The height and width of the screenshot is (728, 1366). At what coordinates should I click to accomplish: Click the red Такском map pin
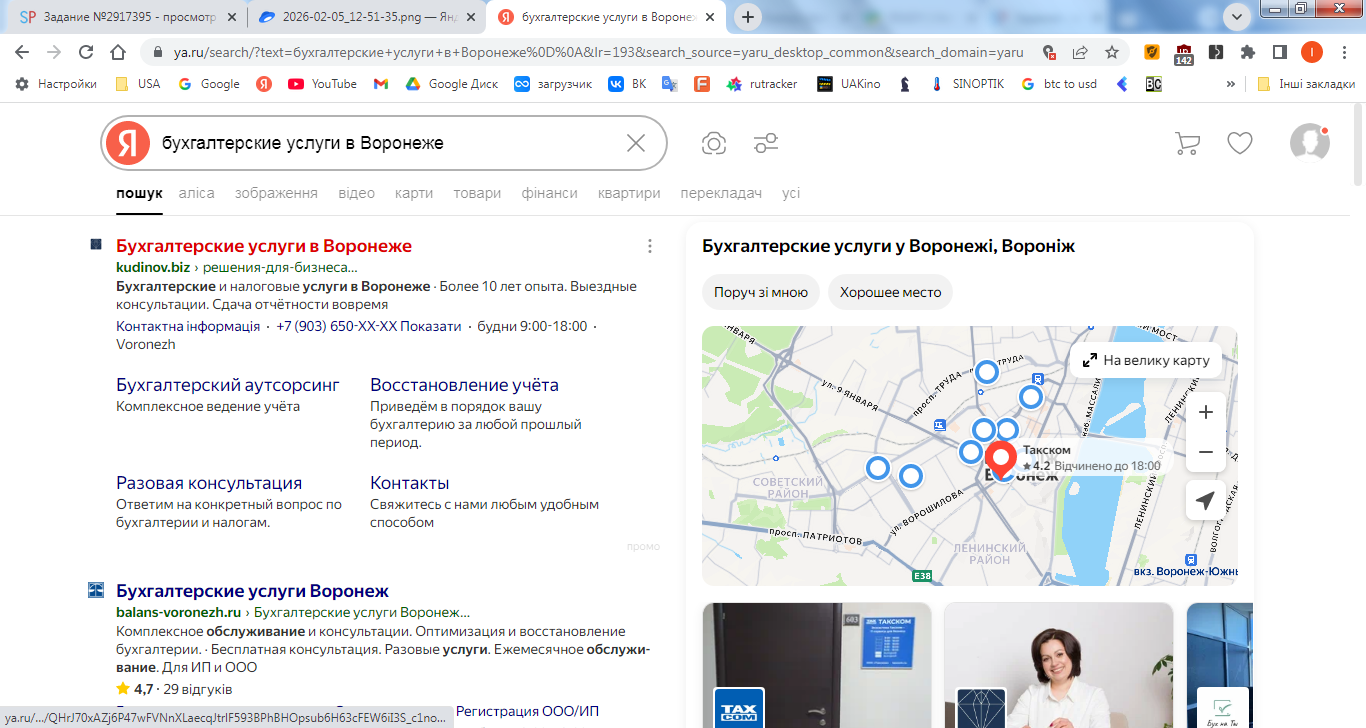coord(1001,460)
